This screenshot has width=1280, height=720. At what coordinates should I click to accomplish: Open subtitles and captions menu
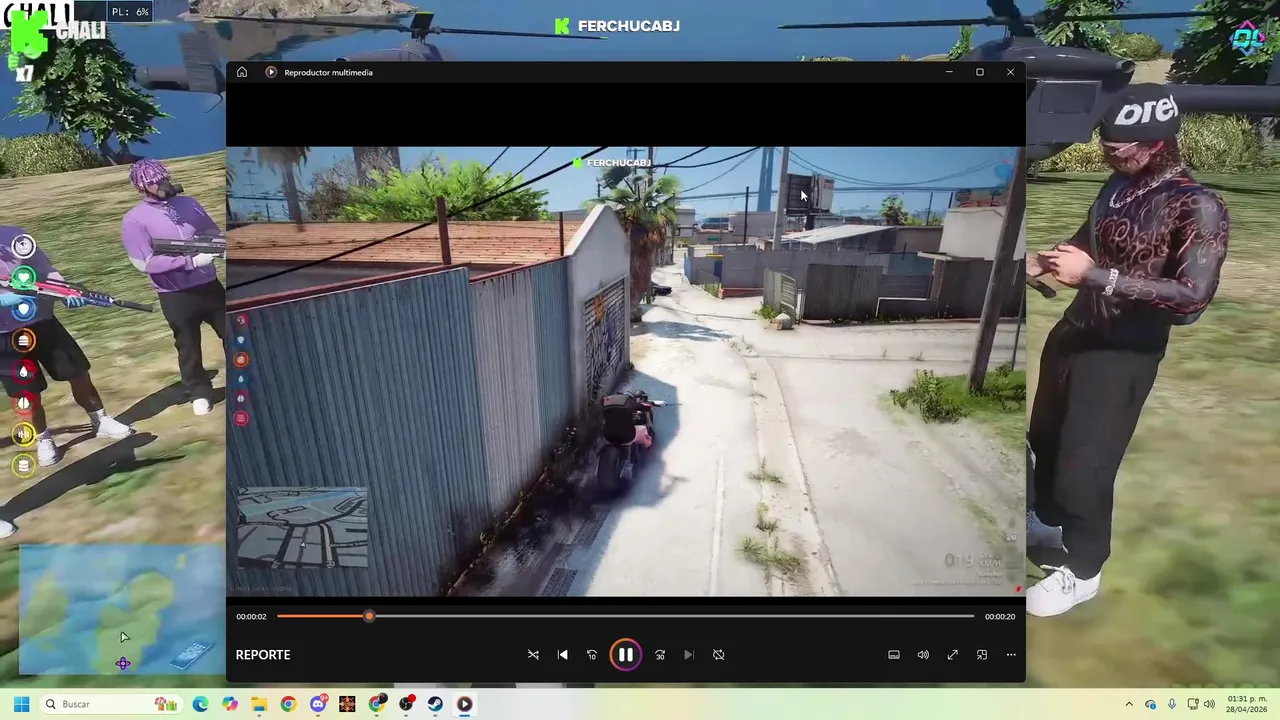pos(894,655)
